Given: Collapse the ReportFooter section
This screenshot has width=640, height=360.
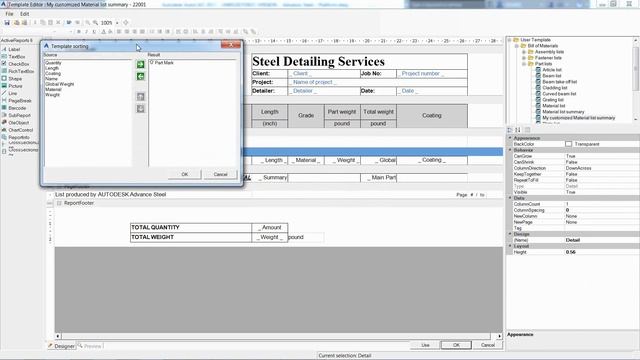Looking at the screenshot, I should (x=59, y=203).
